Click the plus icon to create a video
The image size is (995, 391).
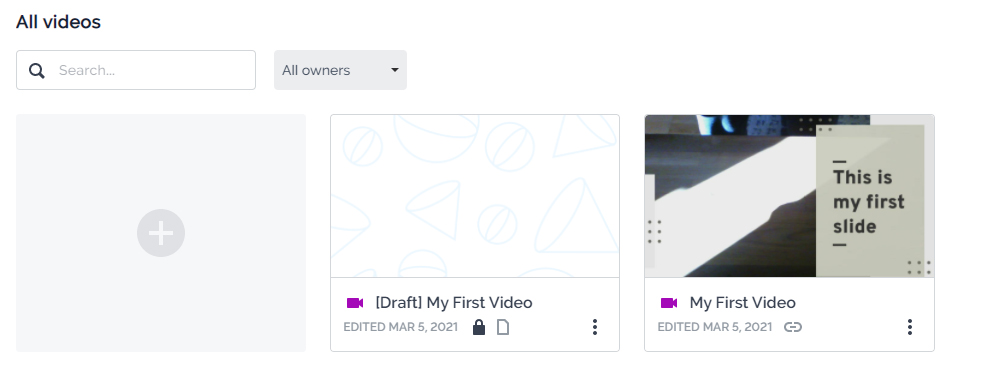pos(161,233)
